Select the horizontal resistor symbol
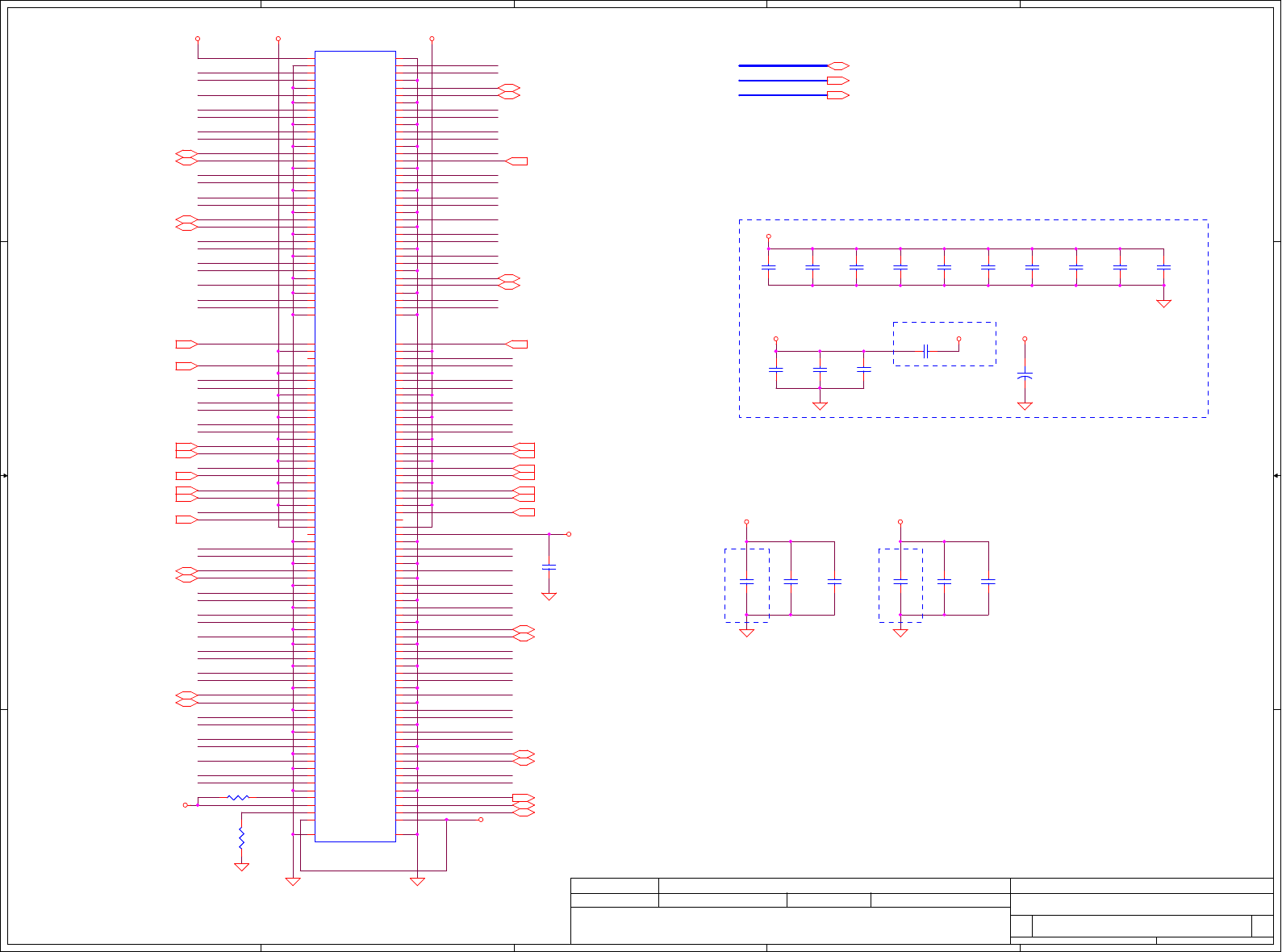The width and height of the screenshot is (1282, 952). [x=238, y=798]
